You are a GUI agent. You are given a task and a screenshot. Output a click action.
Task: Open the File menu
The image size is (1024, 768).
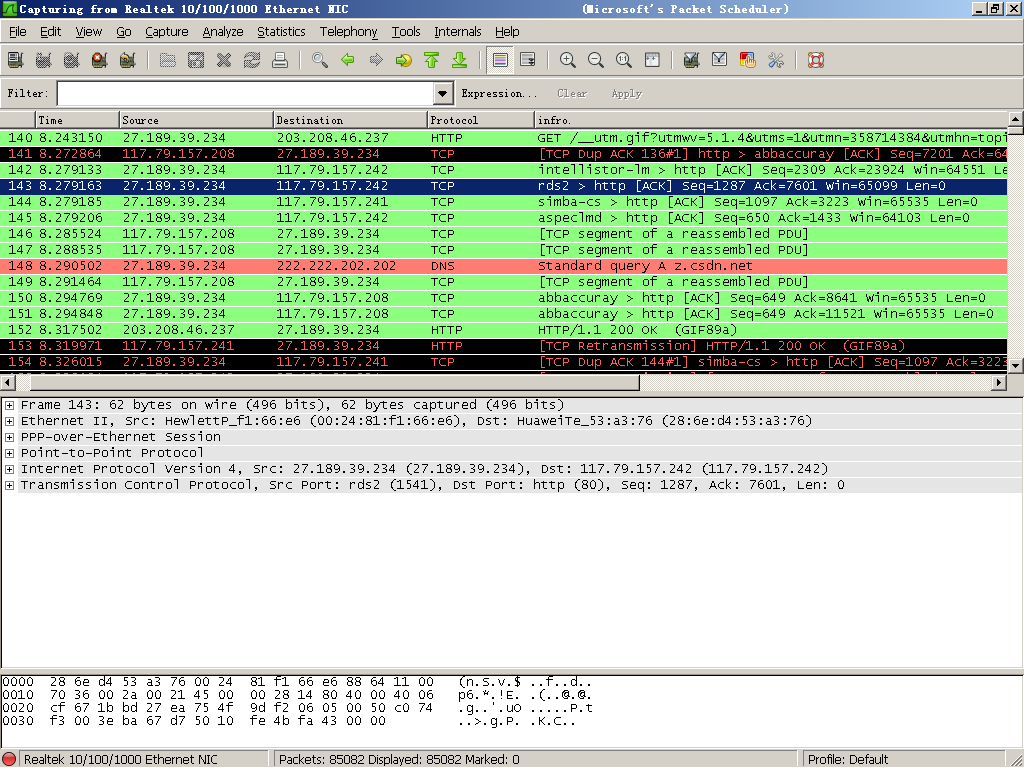pyautogui.click(x=18, y=31)
